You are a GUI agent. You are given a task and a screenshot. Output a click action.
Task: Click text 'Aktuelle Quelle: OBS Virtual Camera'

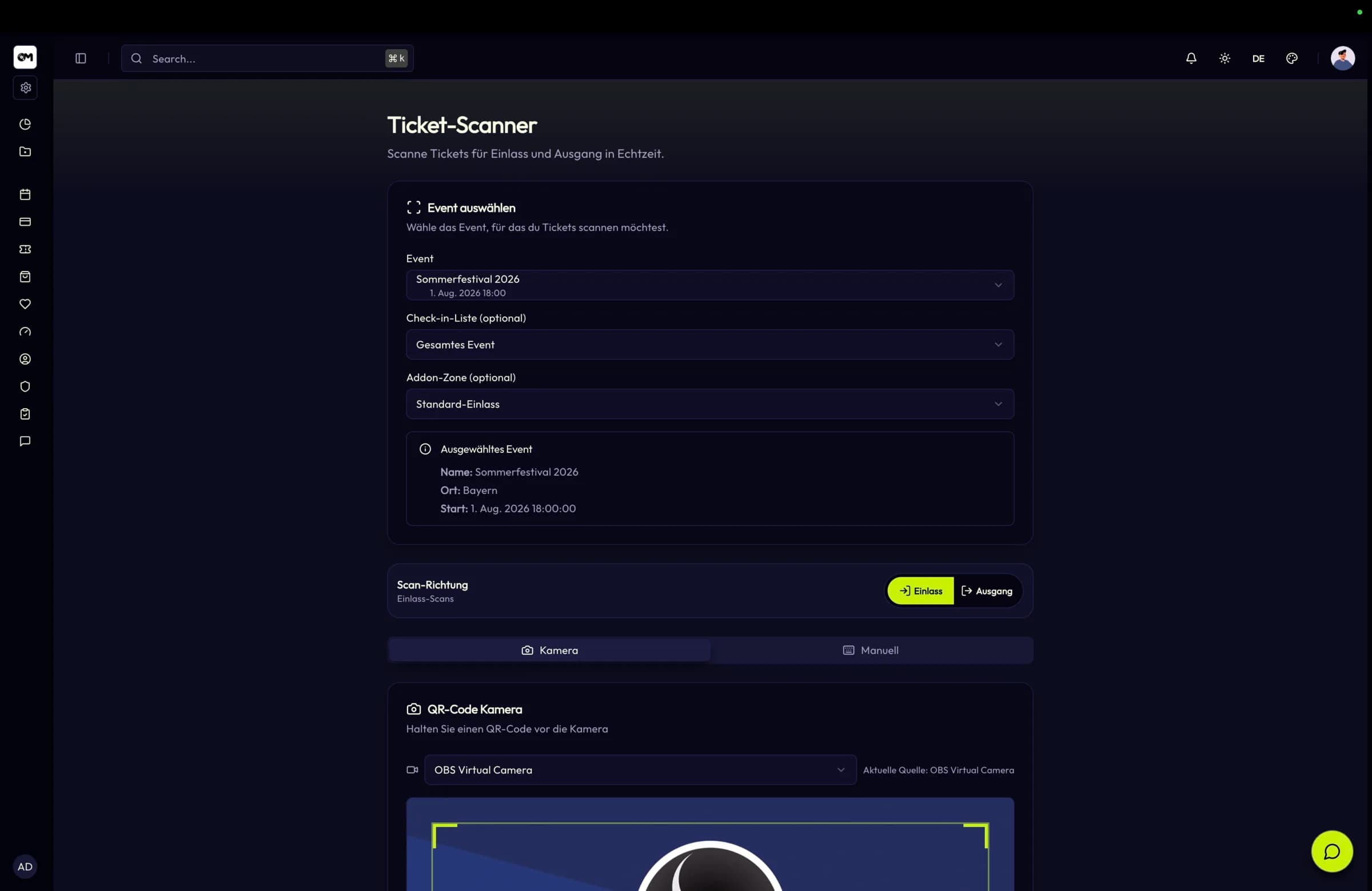click(939, 770)
